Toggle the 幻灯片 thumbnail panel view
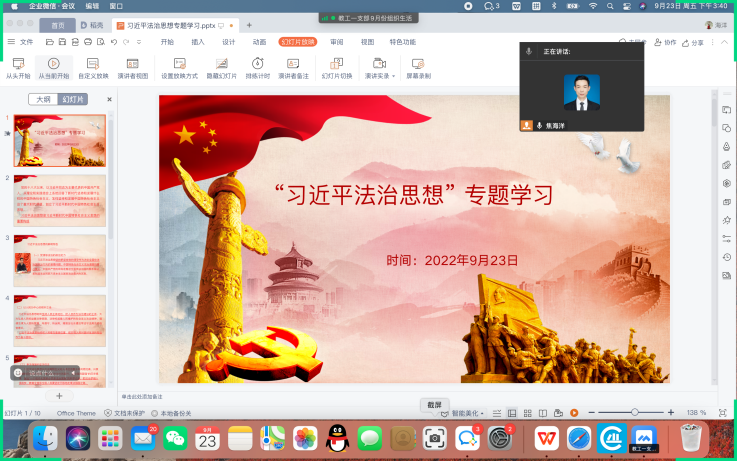This screenshot has width=737, height=461. [x=72, y=100]
